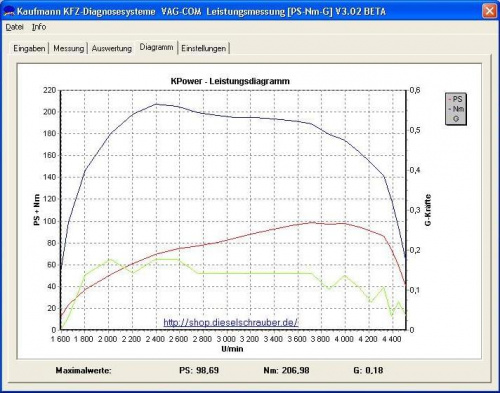Switch to the Auswertung tab
This screenshot has height=393, width=500.
(111, 48)
